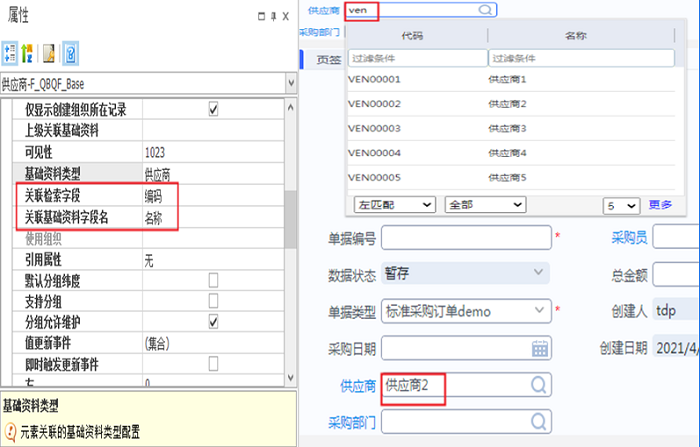The image size is (700, 447).
Task: Open the 全部 filter dropdown
Action: click(x=486, y=205)
